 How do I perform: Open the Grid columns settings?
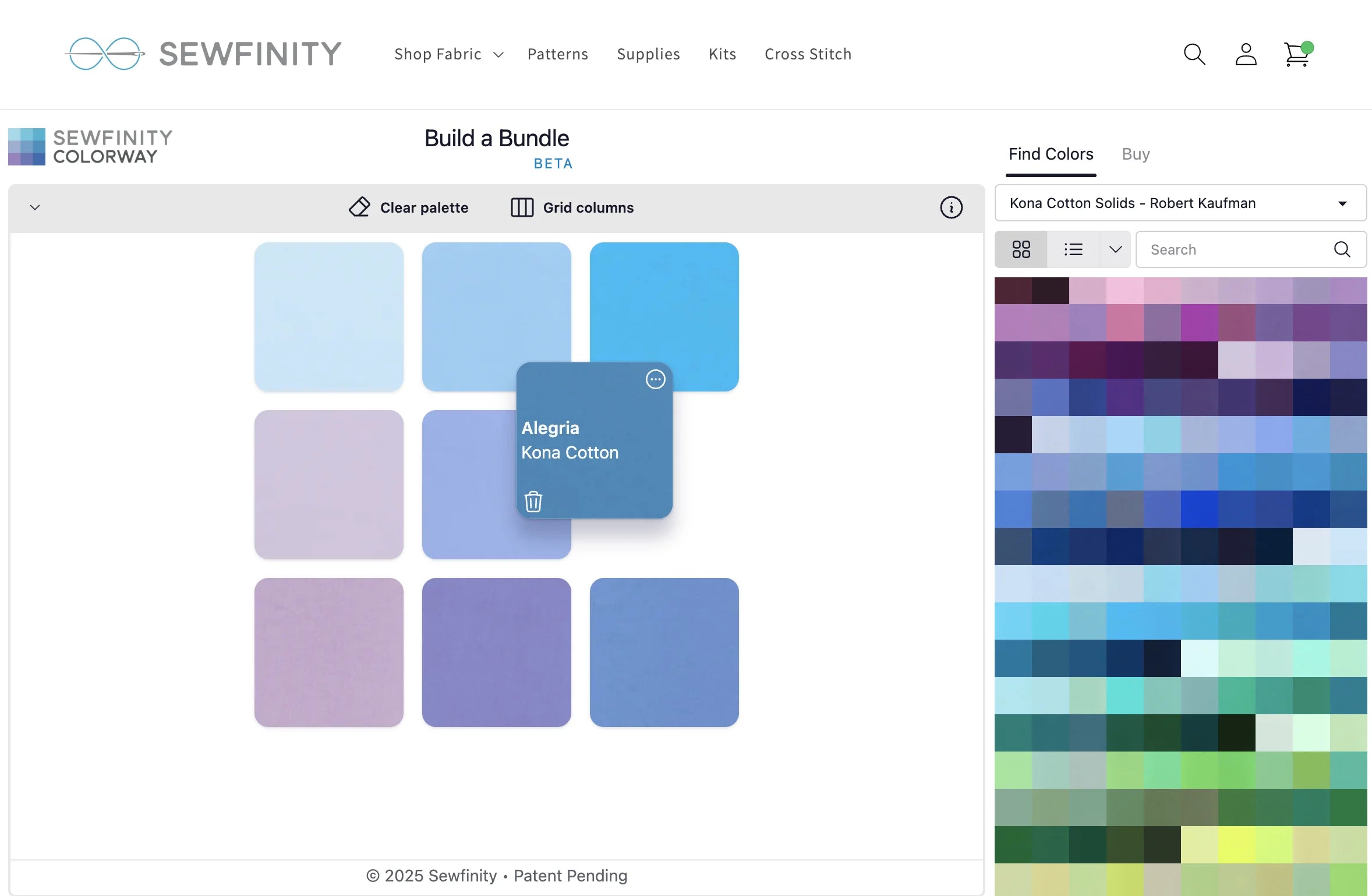(571, 207)
